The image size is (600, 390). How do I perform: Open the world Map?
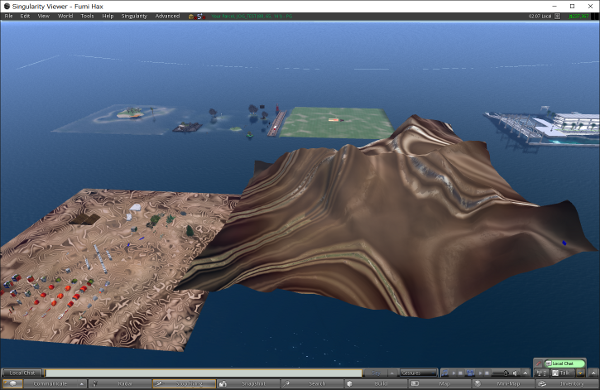click(x=439, y=383)
